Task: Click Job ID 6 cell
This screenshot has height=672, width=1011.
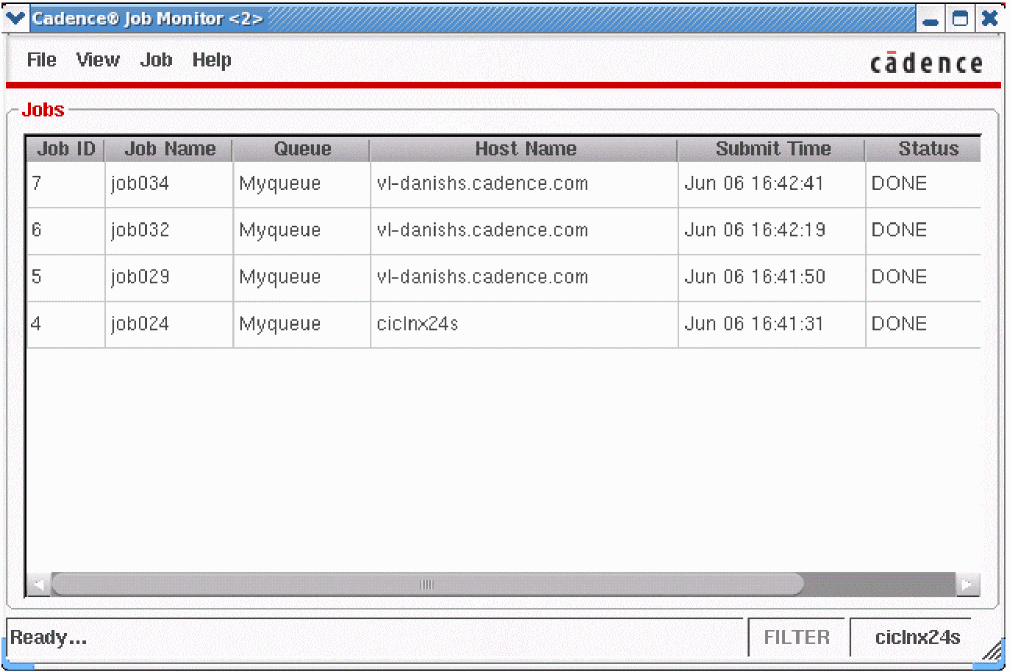Action: pyautogui.click(x=66, y=231)
